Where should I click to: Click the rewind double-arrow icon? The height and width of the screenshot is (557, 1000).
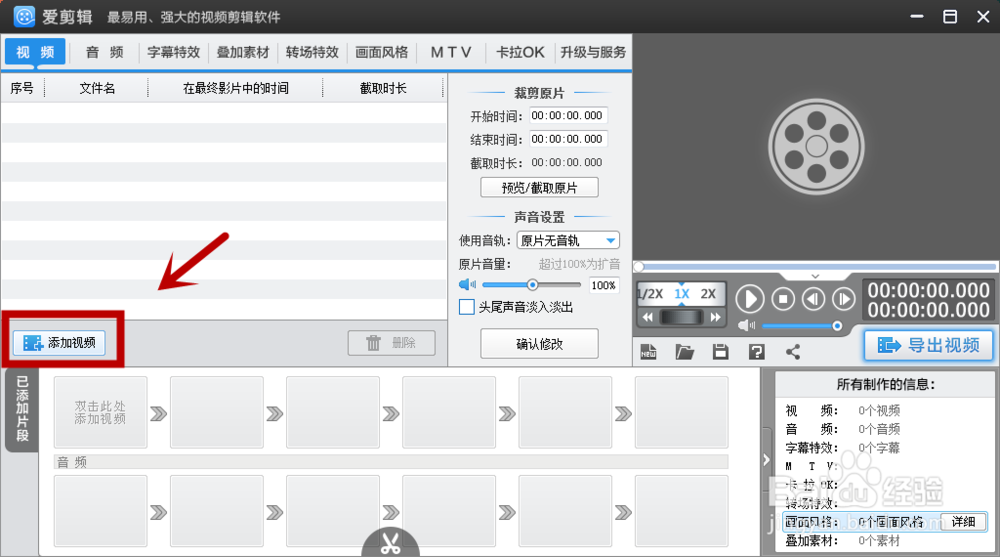pos(647,317)
